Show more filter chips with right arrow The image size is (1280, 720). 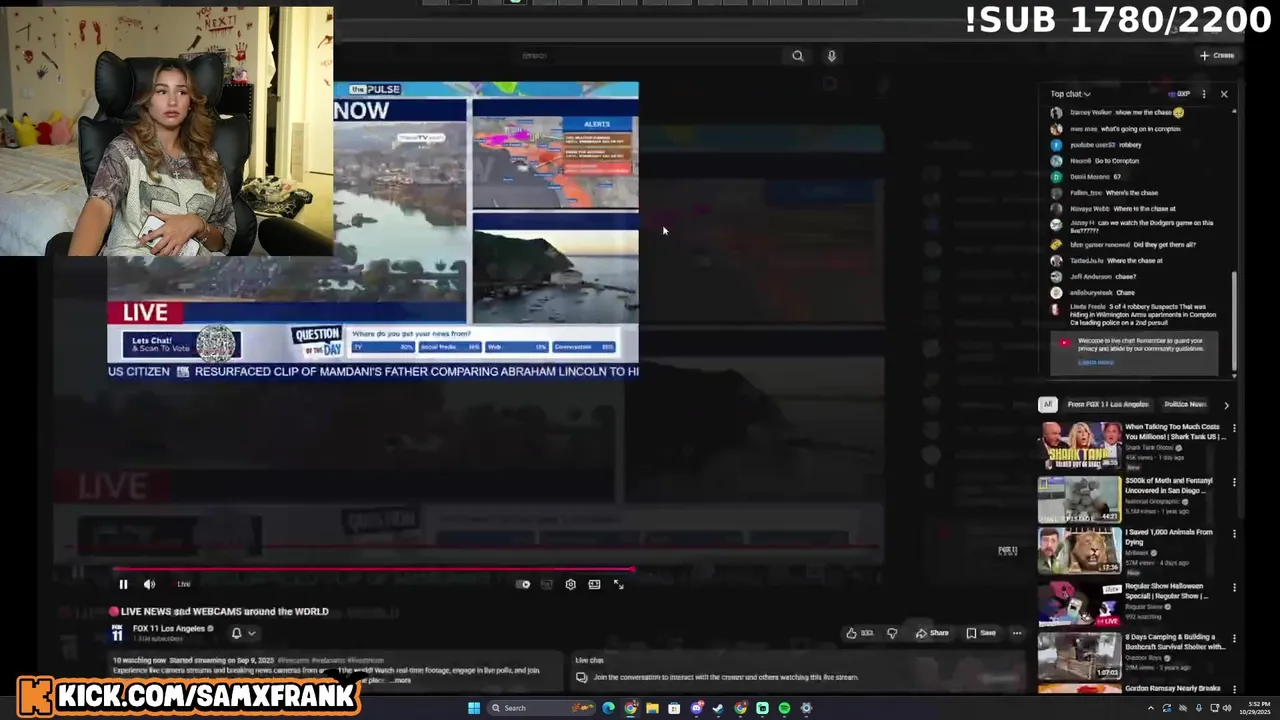pyautogui.click(x=1226, y=405)
